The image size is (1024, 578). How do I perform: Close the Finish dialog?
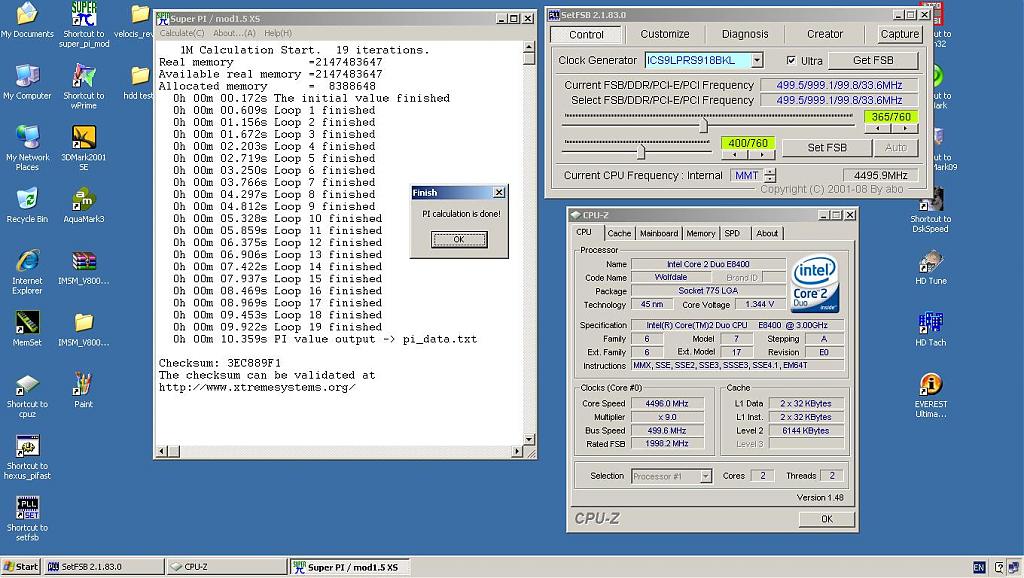coord(499,192)
